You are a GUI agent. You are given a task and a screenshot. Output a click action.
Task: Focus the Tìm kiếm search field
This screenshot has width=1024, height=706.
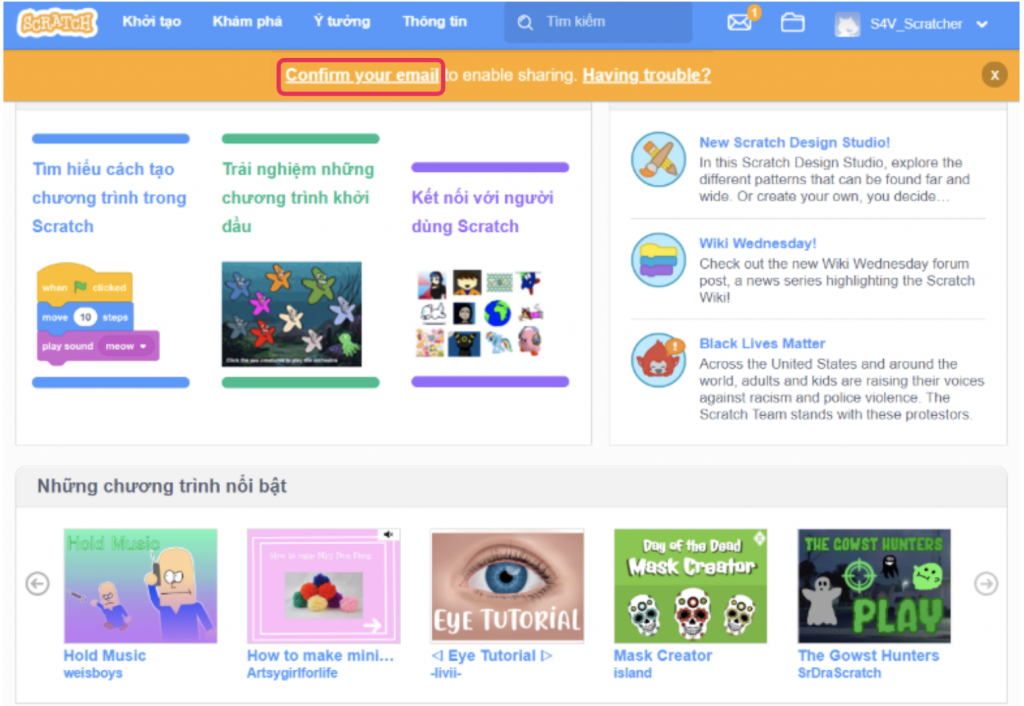point(598,23)
